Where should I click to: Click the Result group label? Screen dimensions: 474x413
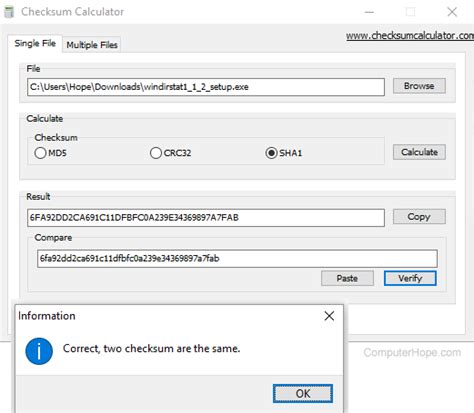[38, 197]
